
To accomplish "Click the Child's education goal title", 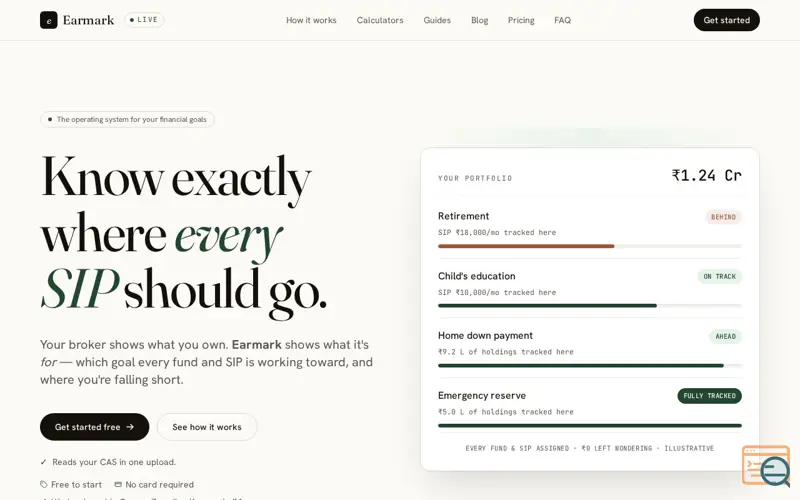I will [x=477, y=276].
